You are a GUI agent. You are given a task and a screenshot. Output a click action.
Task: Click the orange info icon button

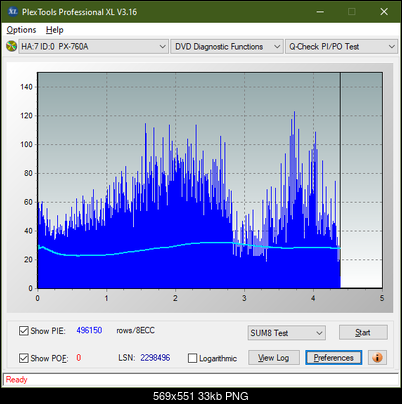pos(377,358)
